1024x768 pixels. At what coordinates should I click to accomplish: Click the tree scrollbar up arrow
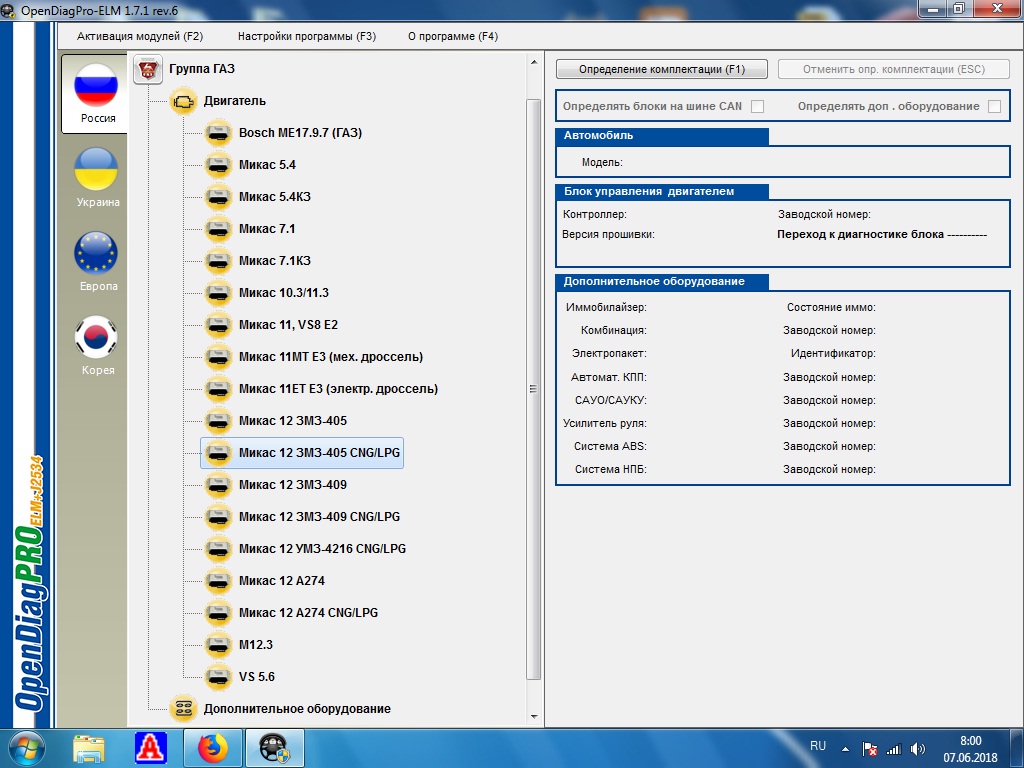pos(534,62)
